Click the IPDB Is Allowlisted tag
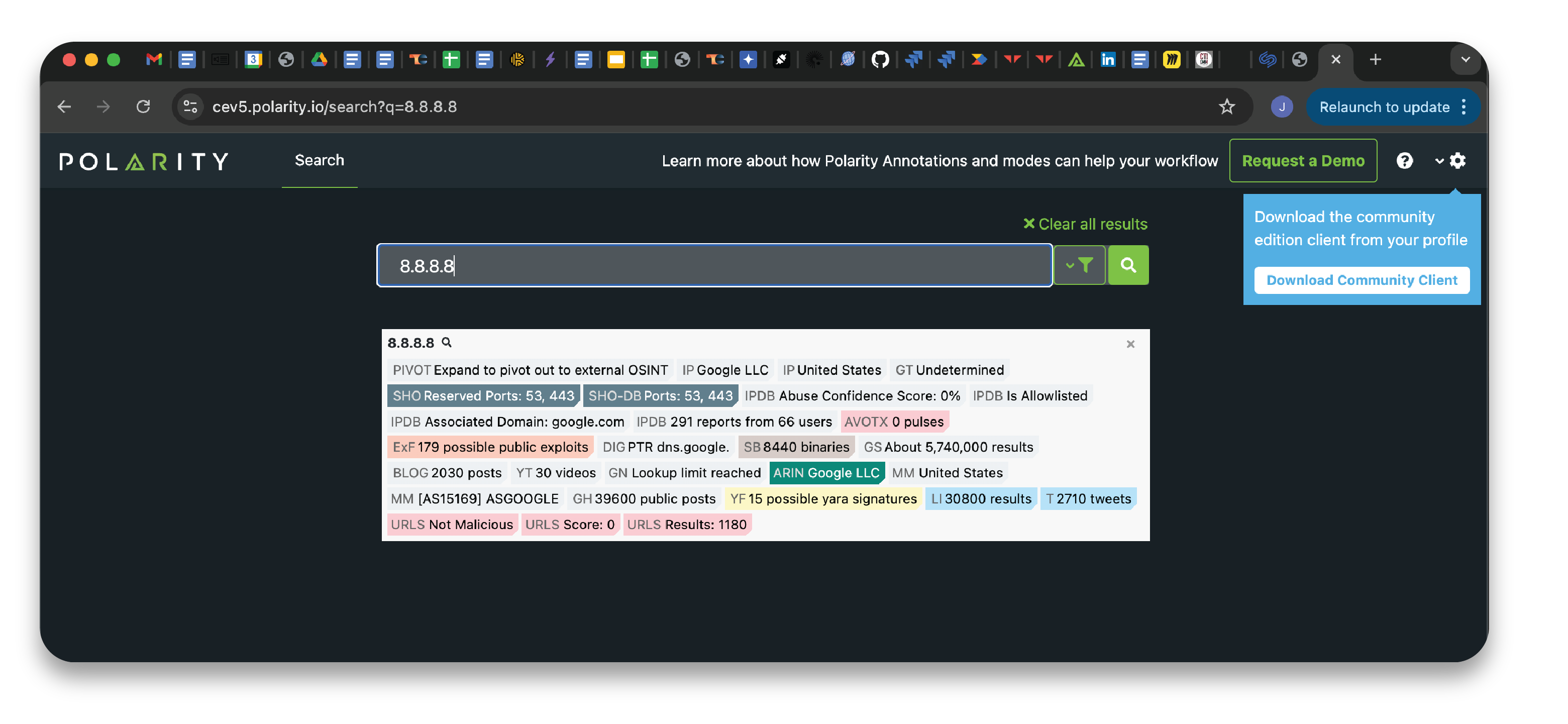This screenshot has height=724, width=1568. coord(1030,396)
